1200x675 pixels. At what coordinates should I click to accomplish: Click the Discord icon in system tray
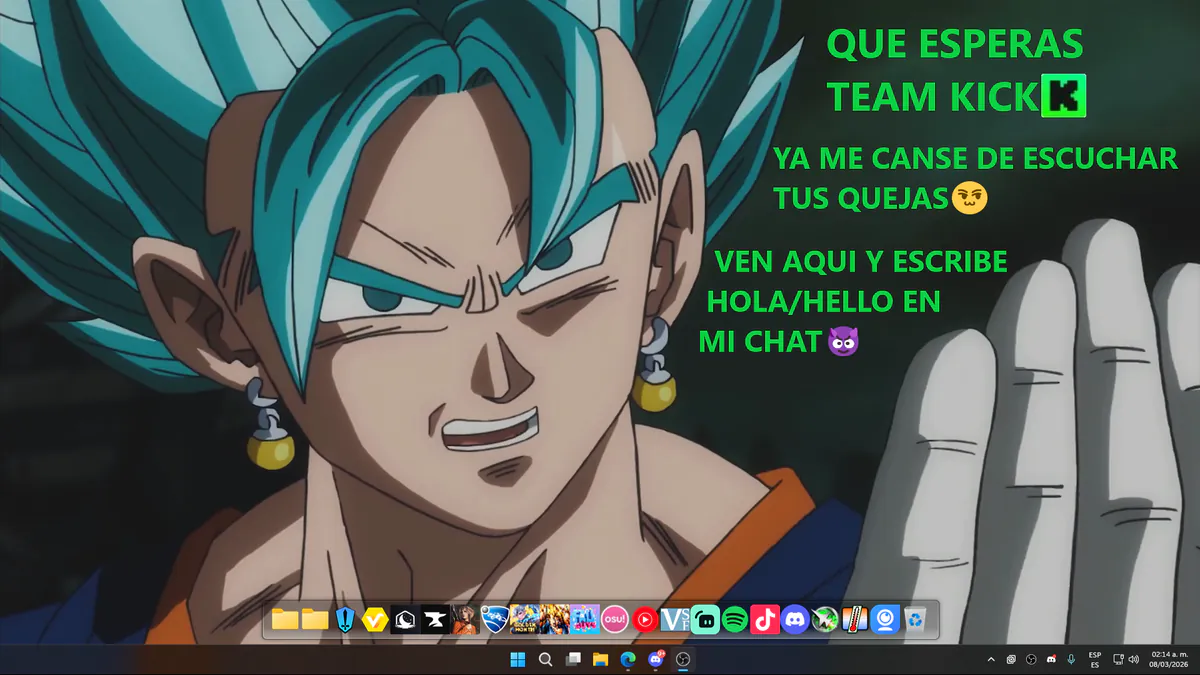pos(1051,659)
